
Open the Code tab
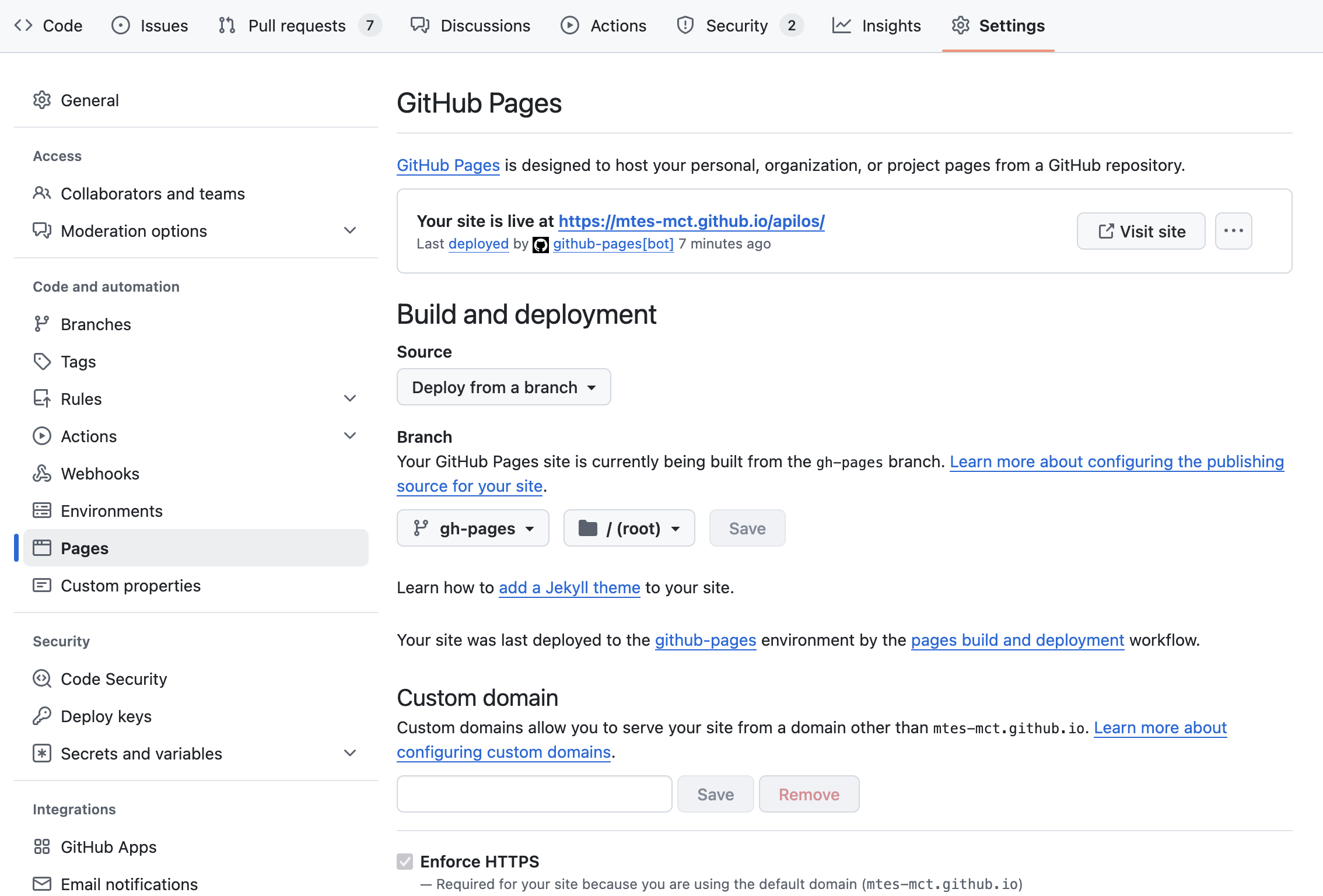tap(48, 26)
